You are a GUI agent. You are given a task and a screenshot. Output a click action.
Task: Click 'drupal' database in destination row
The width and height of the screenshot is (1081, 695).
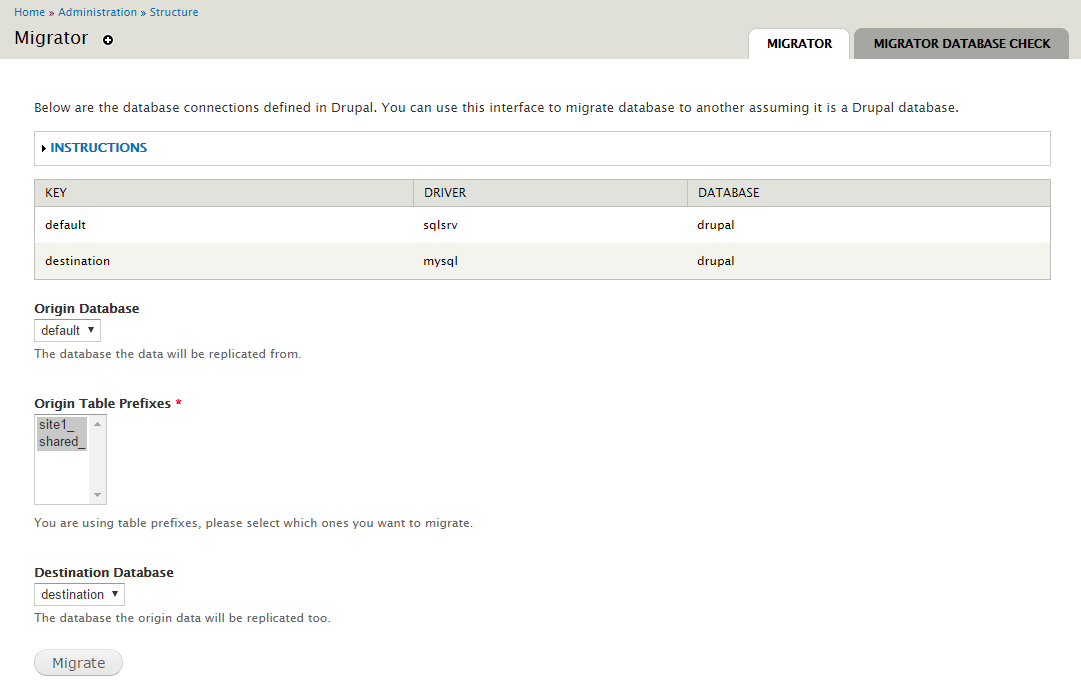869,261
